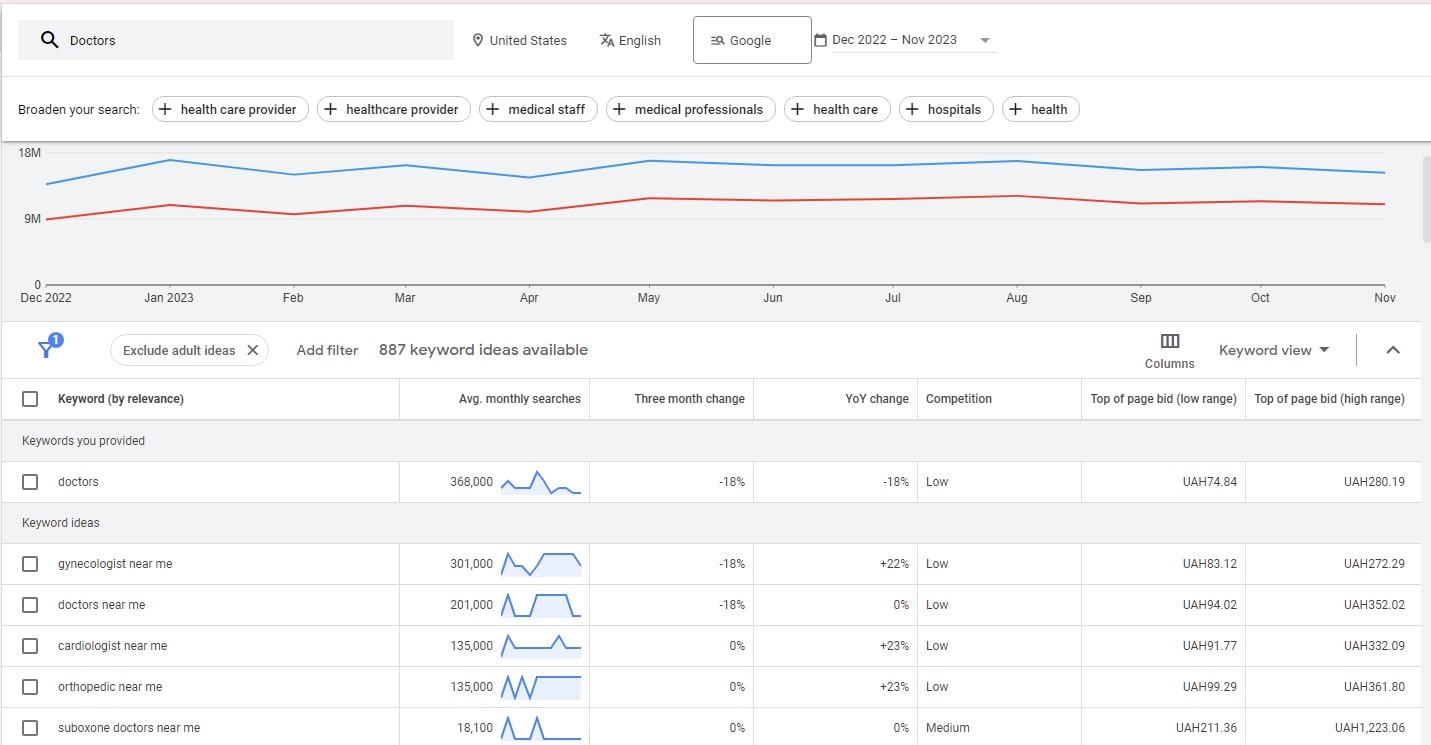Viewport: 1431px width, 745px height.
Task: Click the +22% YoY change value
Action: (x=894, y=564)
